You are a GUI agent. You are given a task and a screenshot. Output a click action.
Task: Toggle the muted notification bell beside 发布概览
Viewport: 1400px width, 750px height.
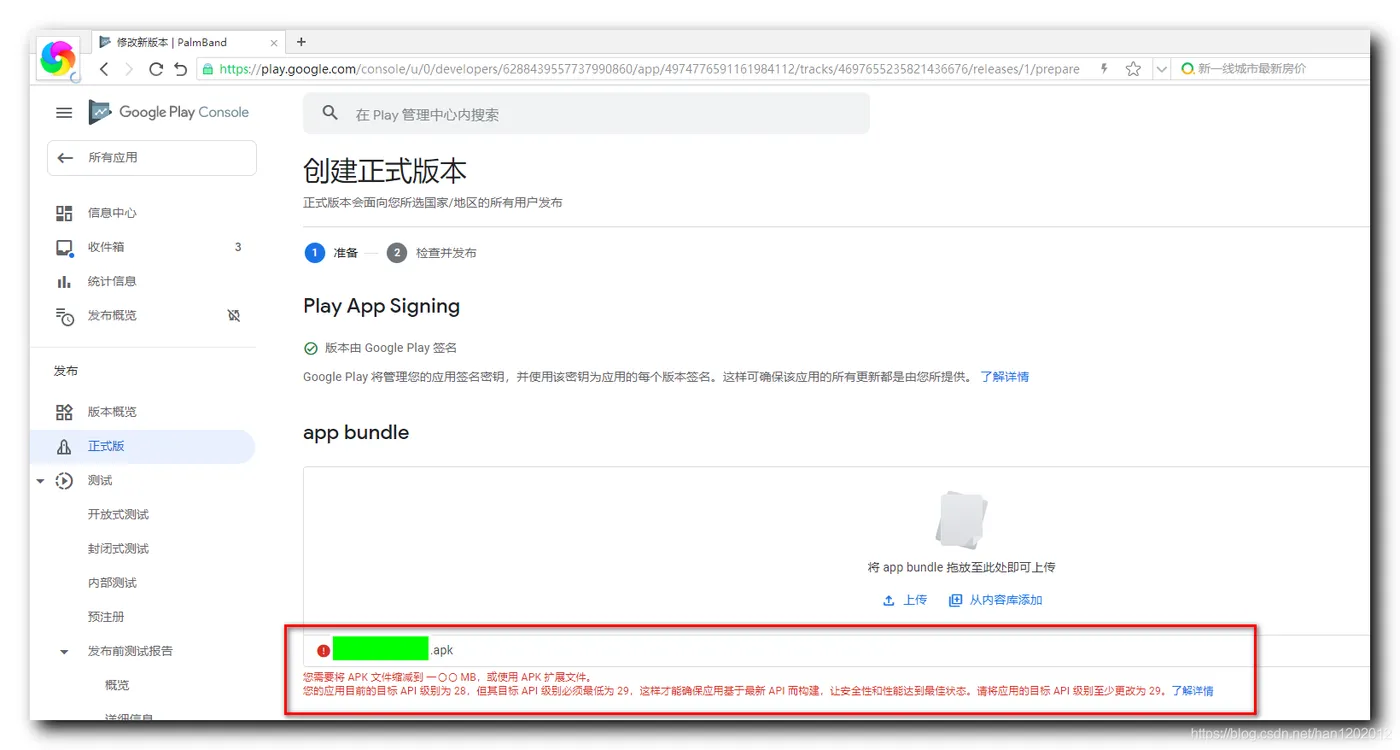point(233,315)
